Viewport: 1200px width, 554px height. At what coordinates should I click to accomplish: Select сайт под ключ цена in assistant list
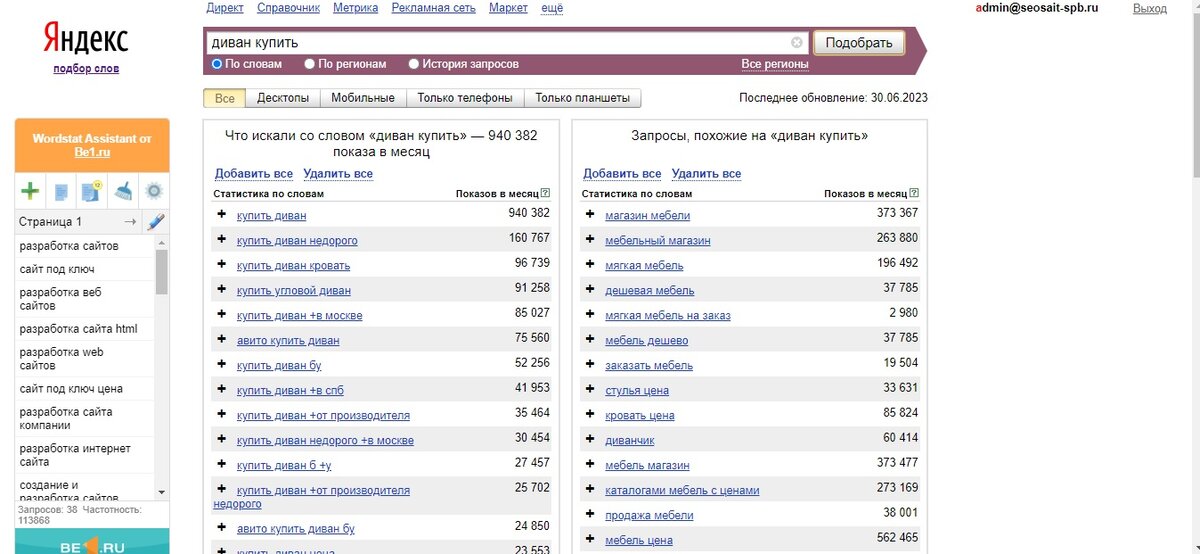click(85, 389)
